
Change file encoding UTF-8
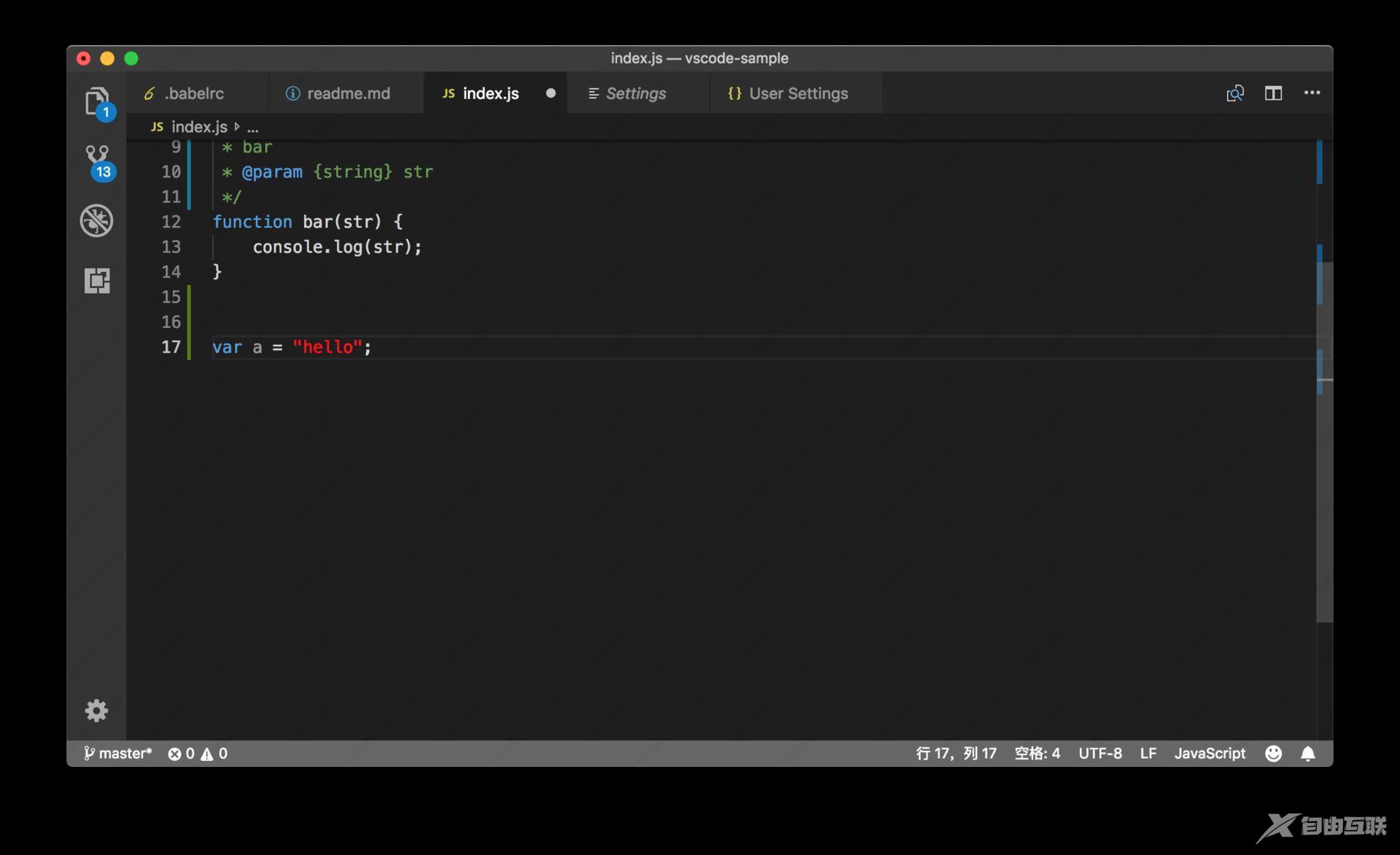click(1100, 754)
